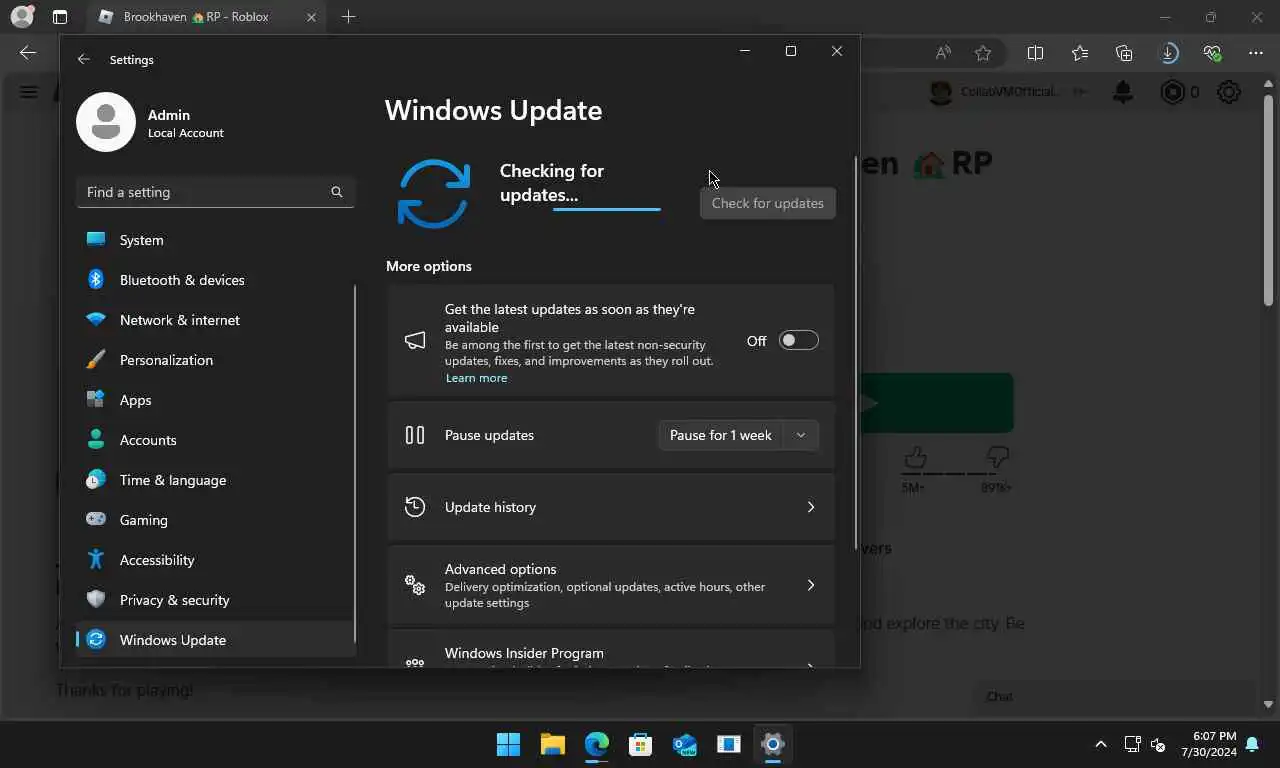
Task: Open the Edge favorites list icon
Action: [1080, 53]
